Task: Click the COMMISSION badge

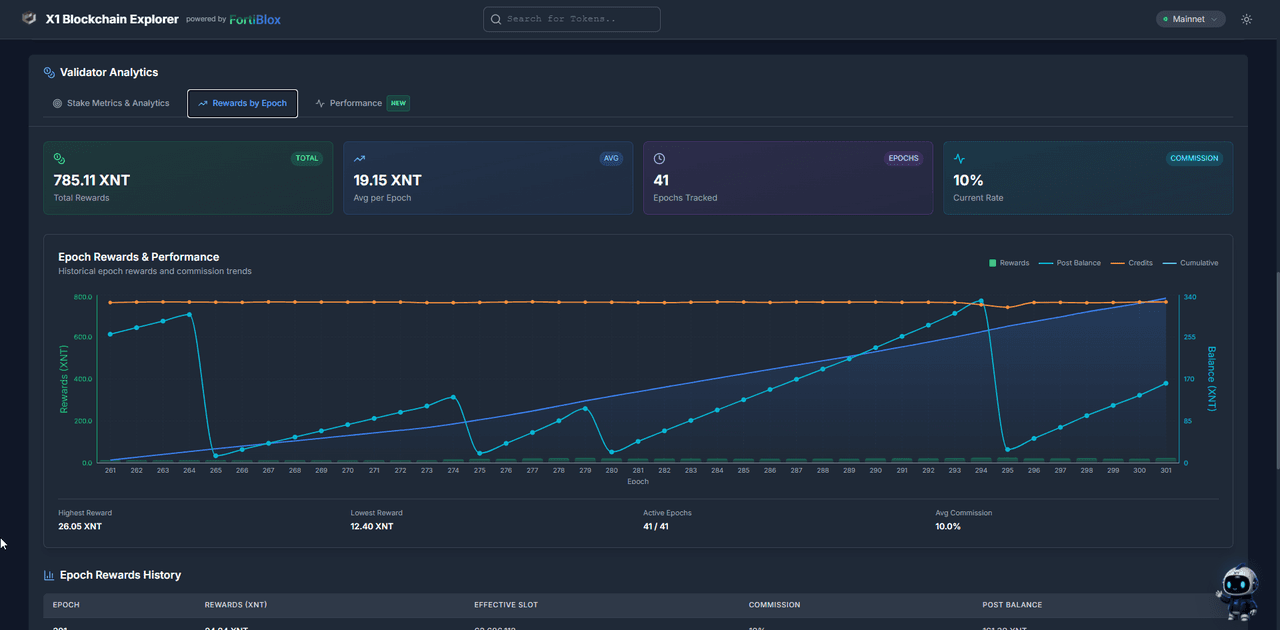Action: coord(1195,158)
